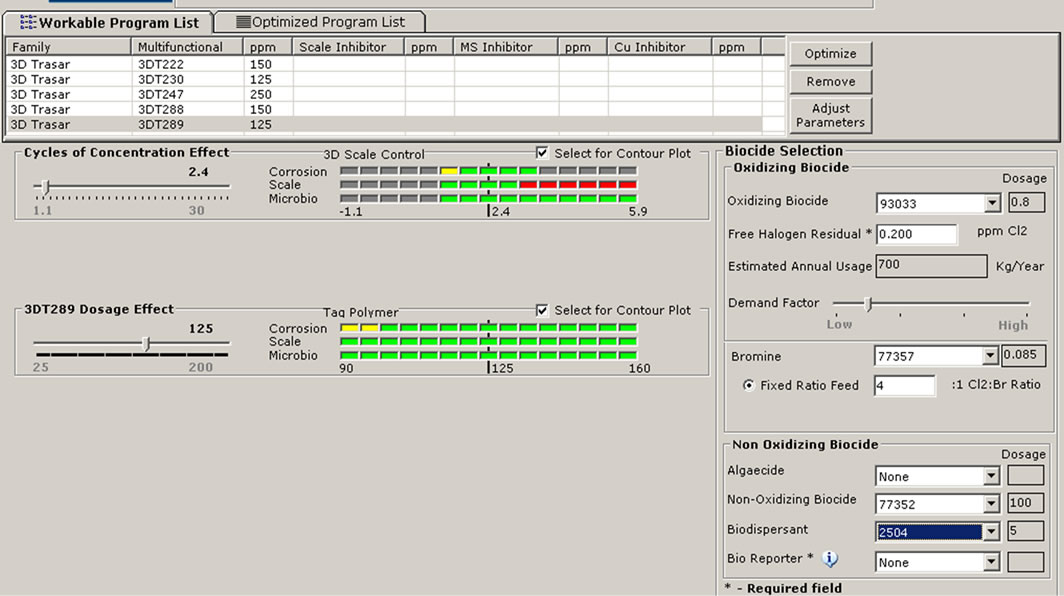Adjust the Cycles of Concentration slider handle
The width and height of the screenshot is (1064, 596).
tap(45, 187)
